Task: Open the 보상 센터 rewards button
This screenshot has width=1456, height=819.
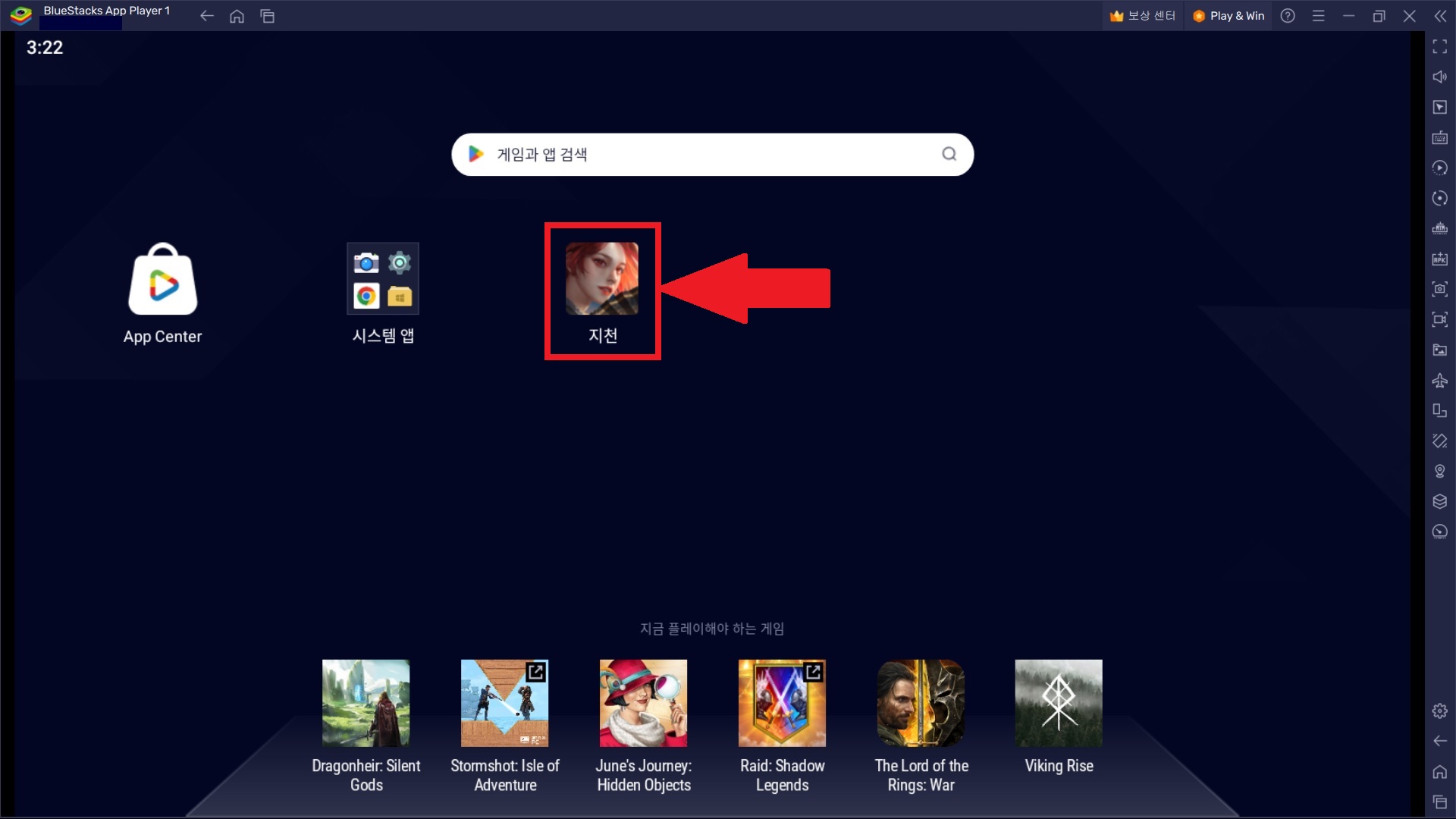Action: pos(1142,16)
